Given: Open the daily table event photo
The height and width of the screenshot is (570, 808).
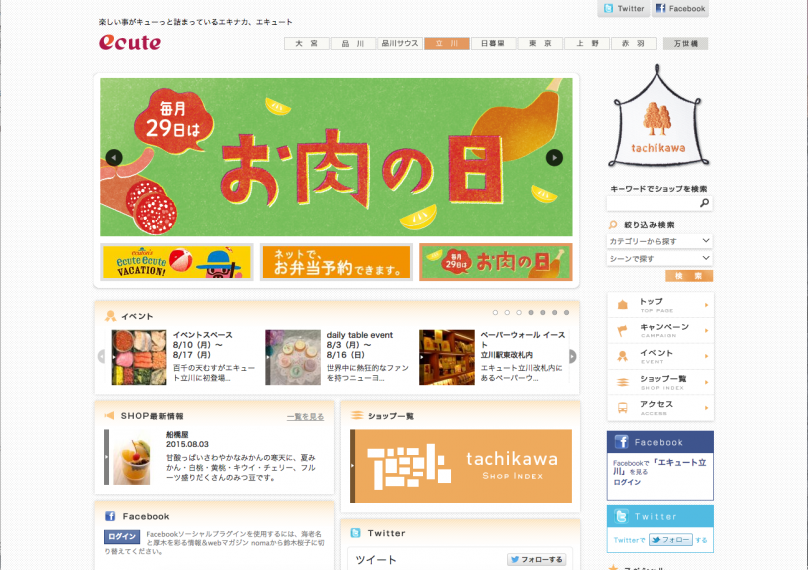Looking at the screenshot, I should 293,358.
